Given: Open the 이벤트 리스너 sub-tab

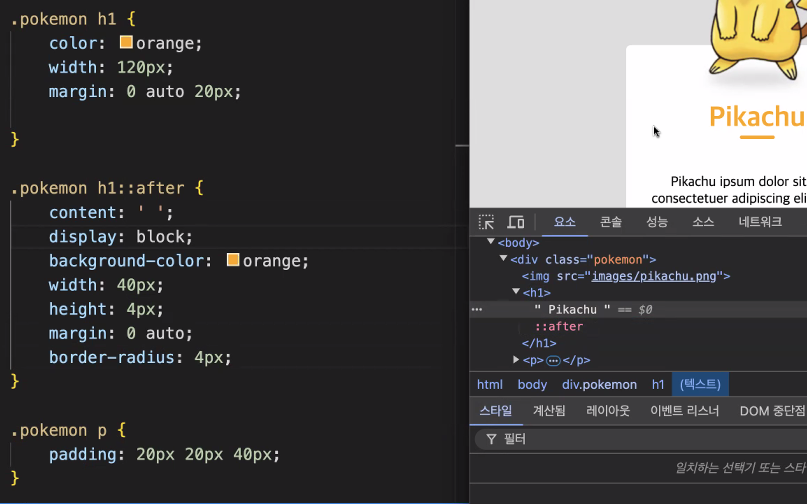Looking at the screenshot, I should pos(685,411).
